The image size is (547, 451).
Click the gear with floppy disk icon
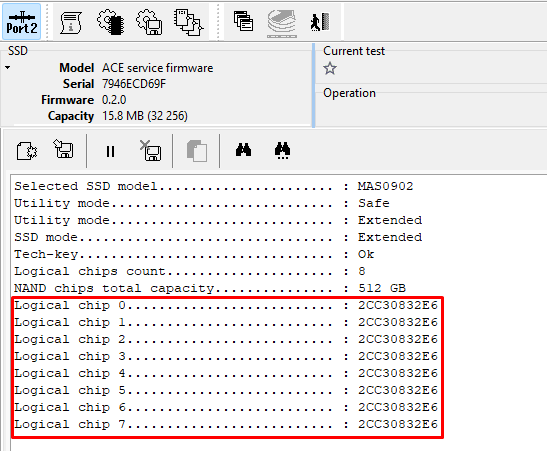click(x=149, y=22)
